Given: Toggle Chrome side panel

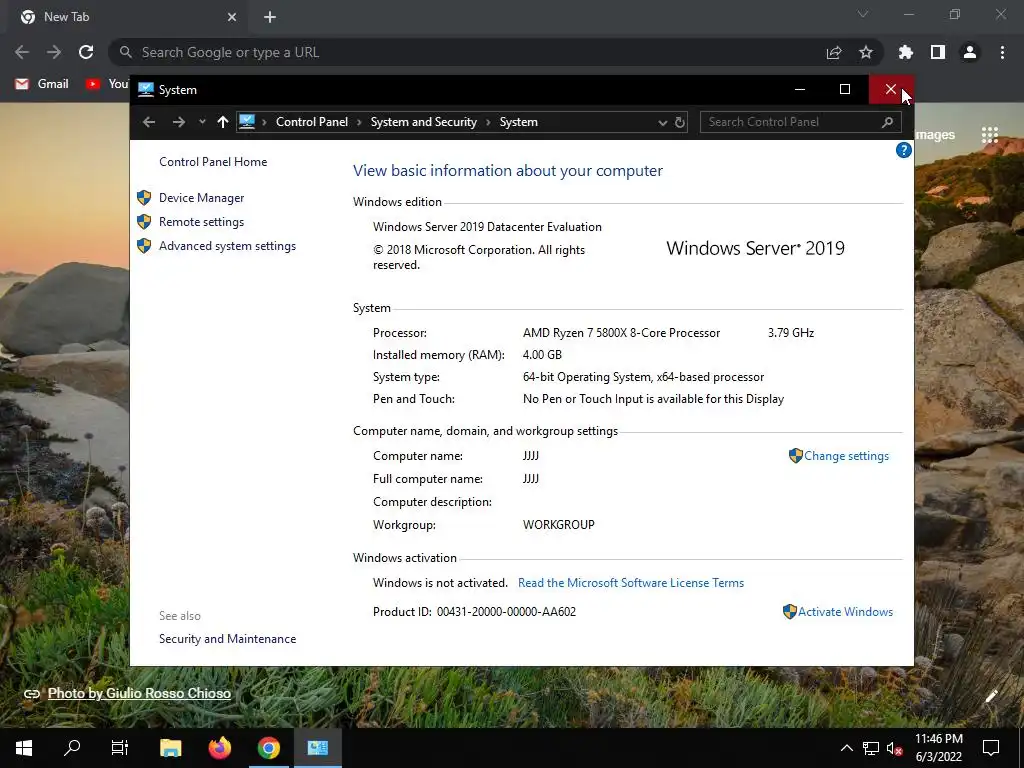Looking at the screenshot, I should tap(938, 52).
